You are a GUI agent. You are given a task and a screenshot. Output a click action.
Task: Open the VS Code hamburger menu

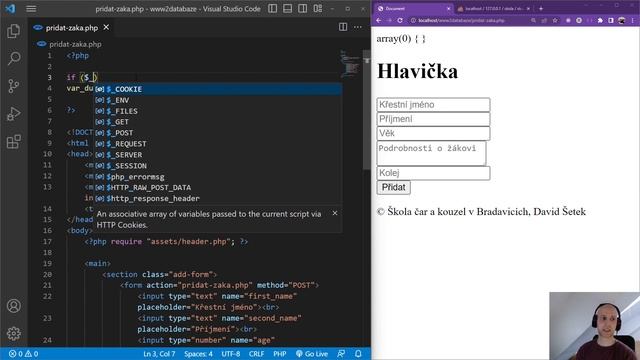pyautogui.click(x=31, y=9)
